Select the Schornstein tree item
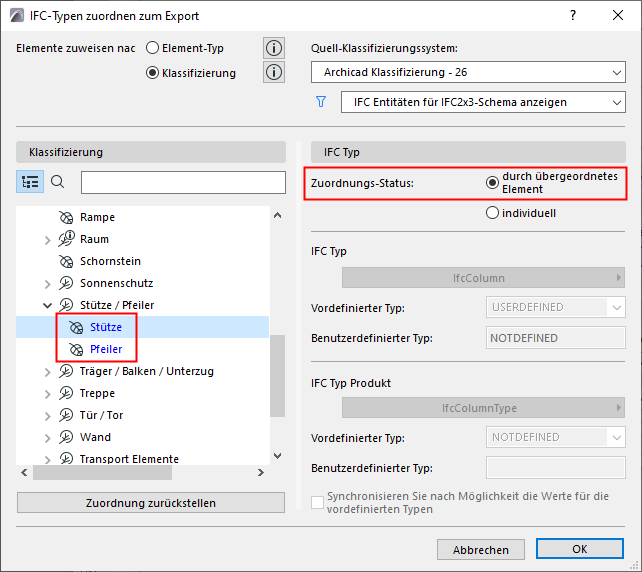This screenshot has height=572, width=642. point(110,261)
